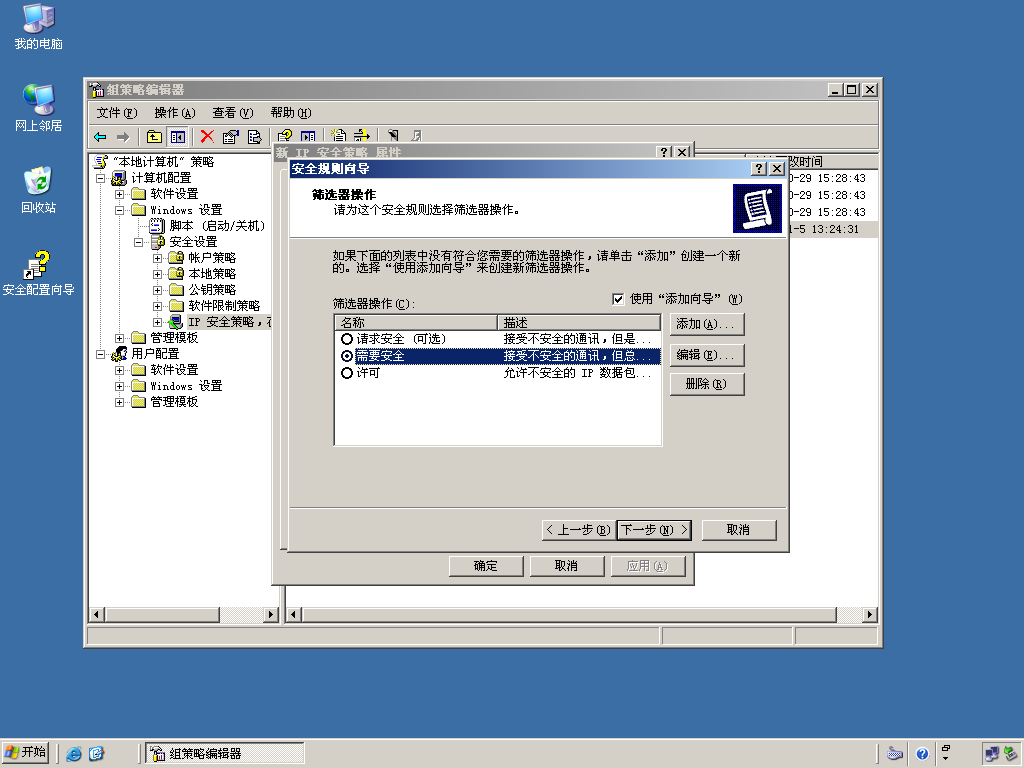Click right scroll arrow of details pane
Image resolution: width=1024 pixels, height=768 pixels.
pyautogui.click(x=869, y=615)
